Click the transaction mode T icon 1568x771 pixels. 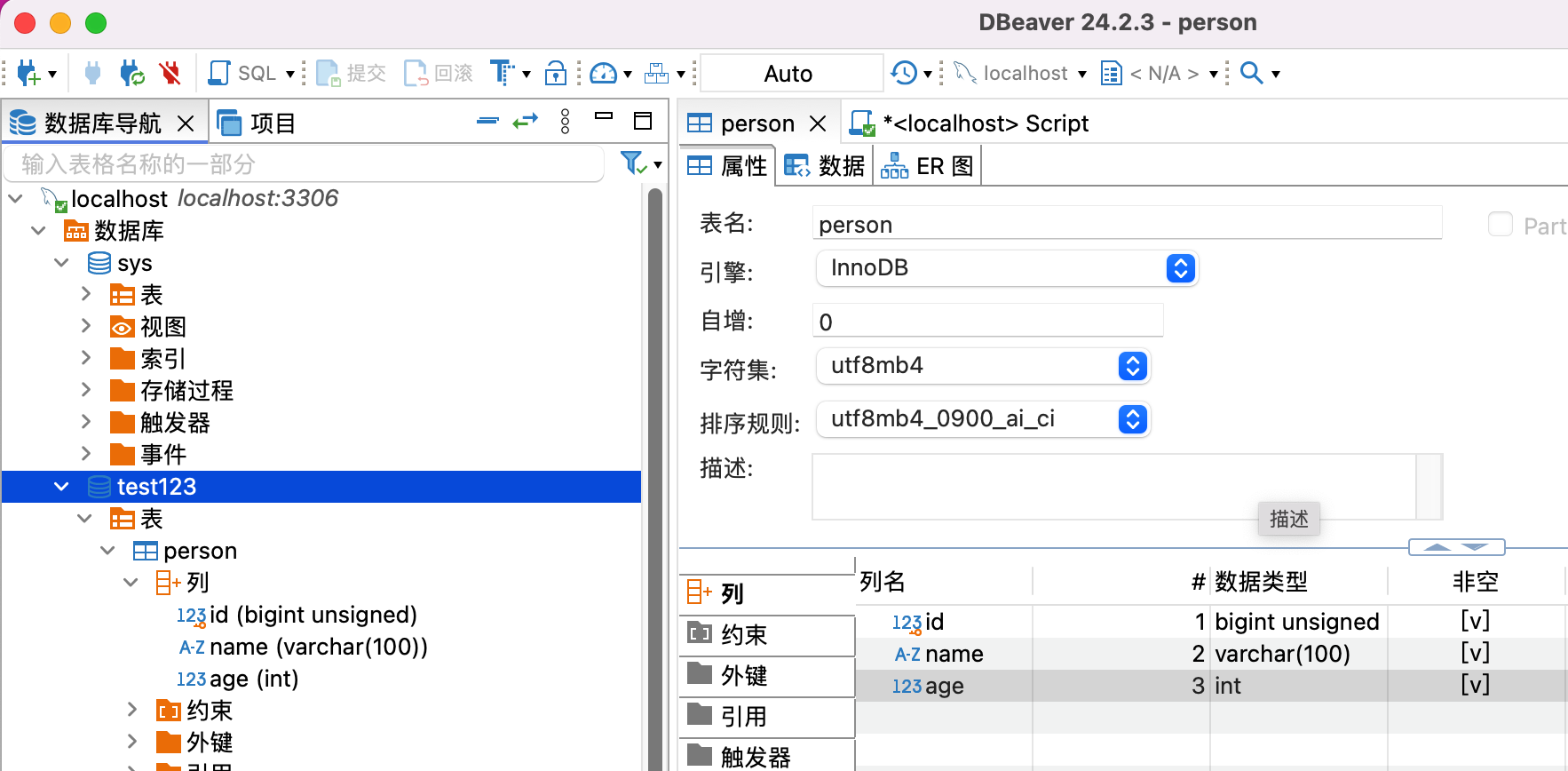coord(502,73)
